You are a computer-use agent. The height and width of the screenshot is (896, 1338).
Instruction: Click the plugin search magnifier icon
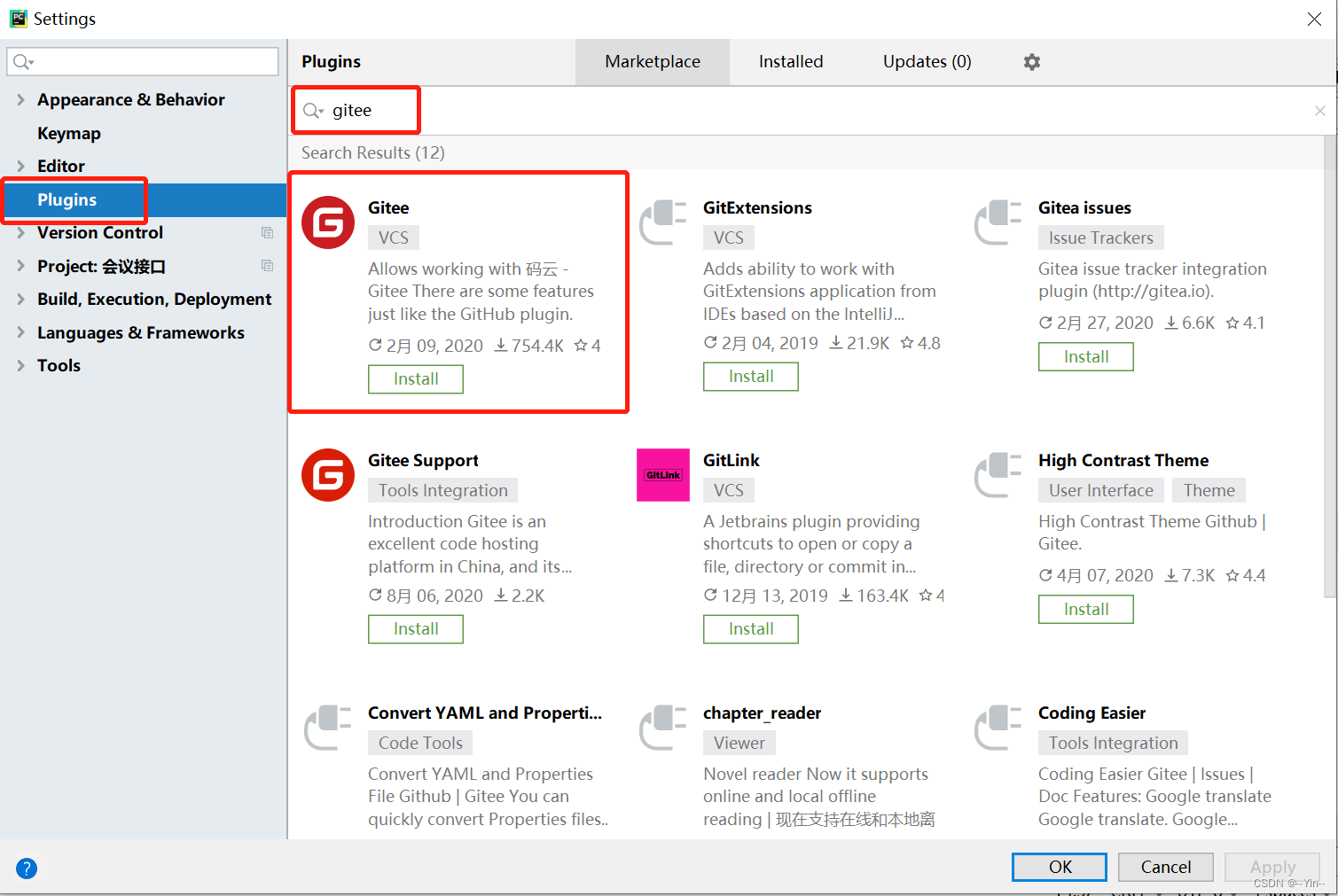[x=313, y=111]
